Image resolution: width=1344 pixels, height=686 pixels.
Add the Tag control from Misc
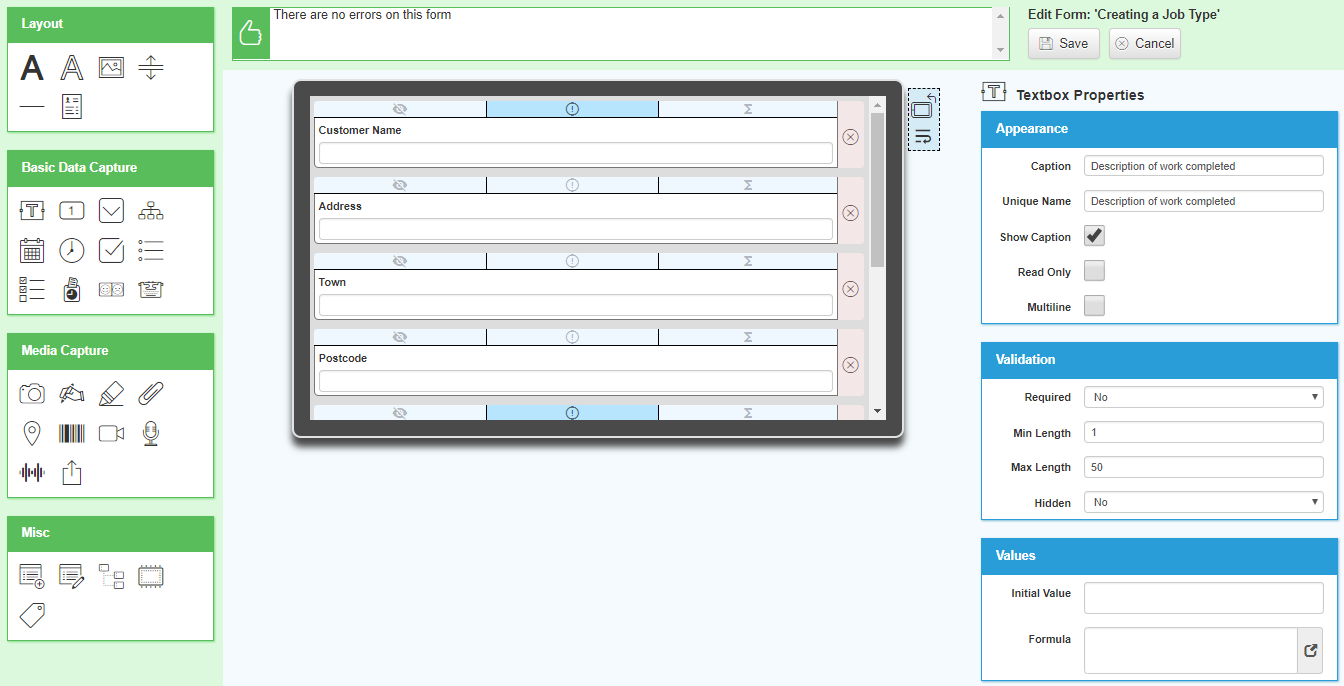32,614
